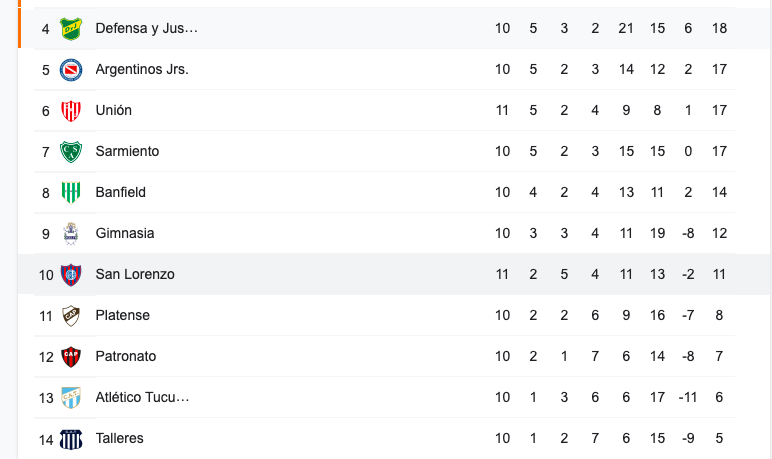Click the Banfield green-striped crest
Viewport: 772px width, 459px height.
[71, 192]
